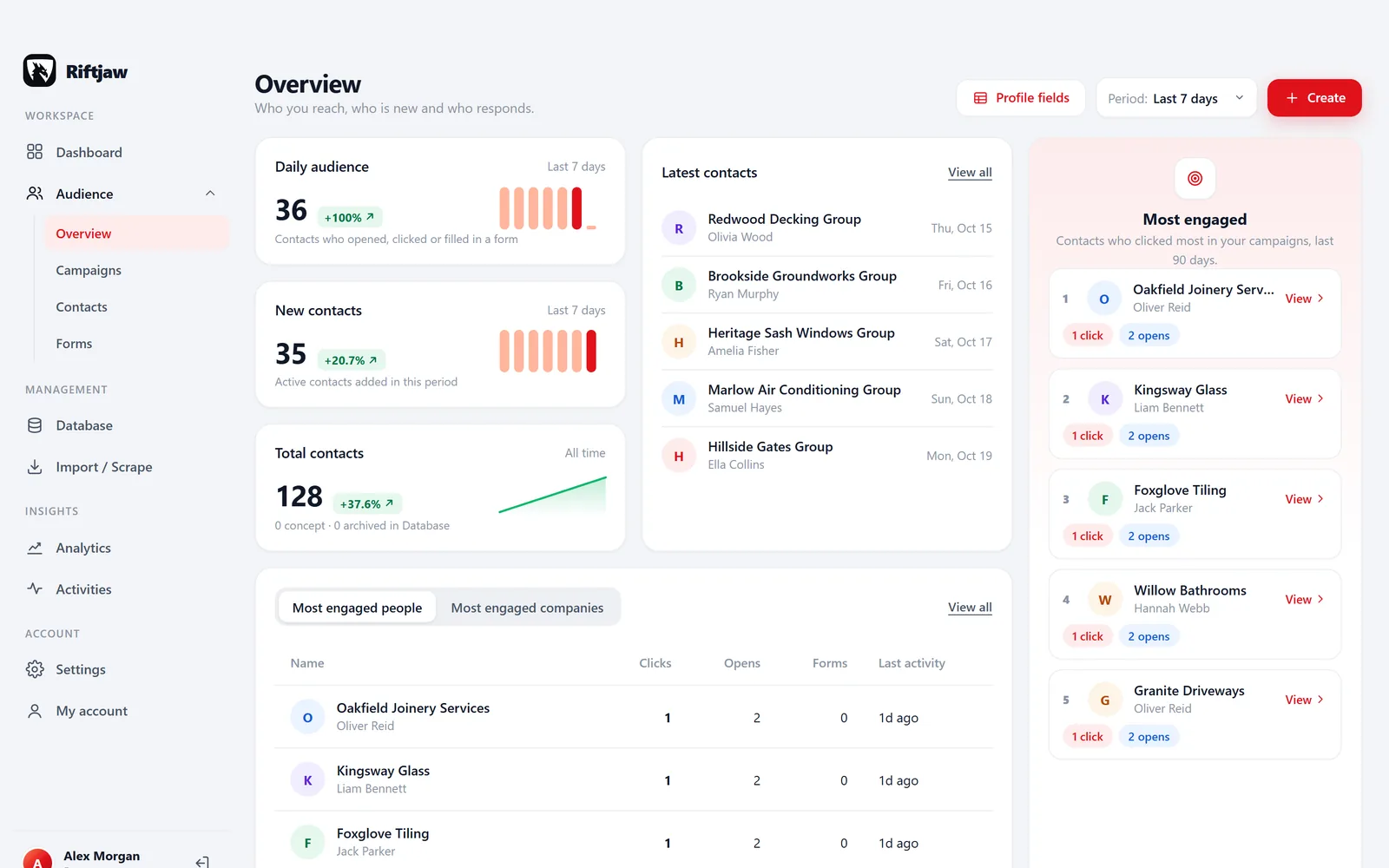Switch to Most engaged companies tab
The height and width of the screenshot is (868, 1389).
[527, 608]
